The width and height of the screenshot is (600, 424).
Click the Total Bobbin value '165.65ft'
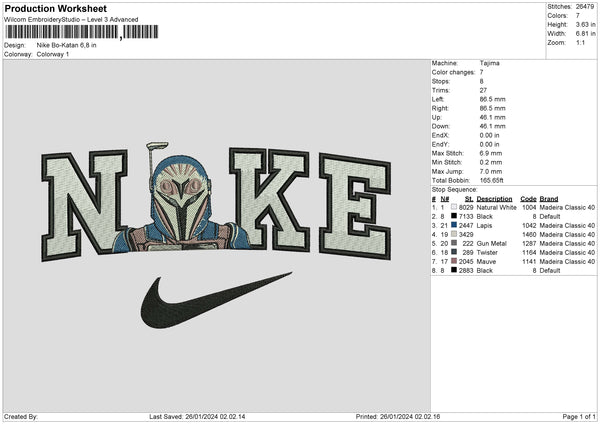pyautogui.click(x=492, y=180)
